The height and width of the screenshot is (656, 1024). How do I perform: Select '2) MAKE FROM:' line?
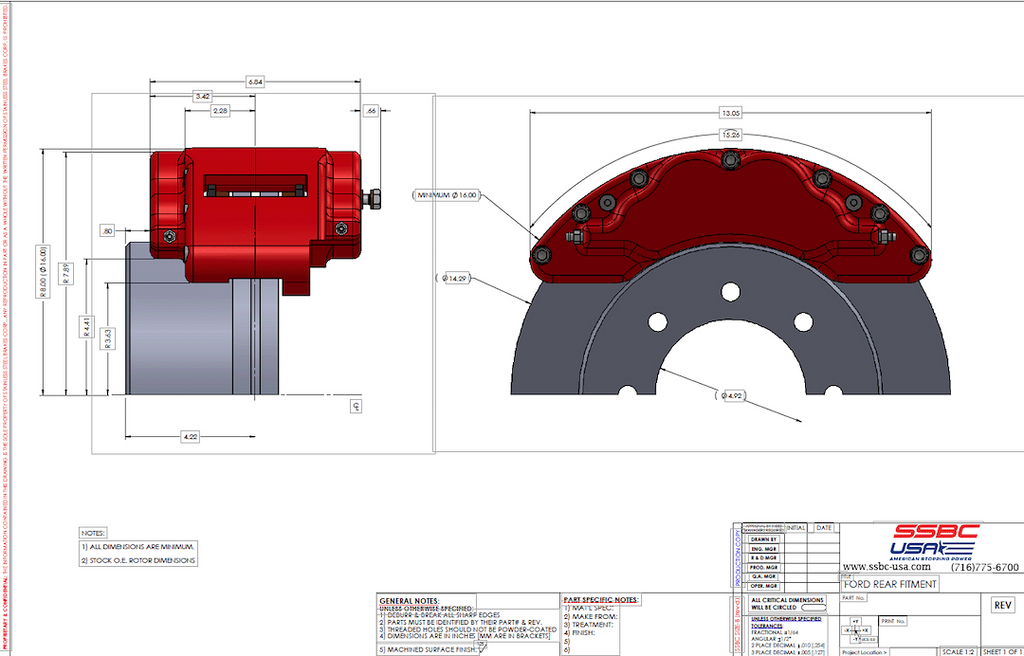coord(590,616)
